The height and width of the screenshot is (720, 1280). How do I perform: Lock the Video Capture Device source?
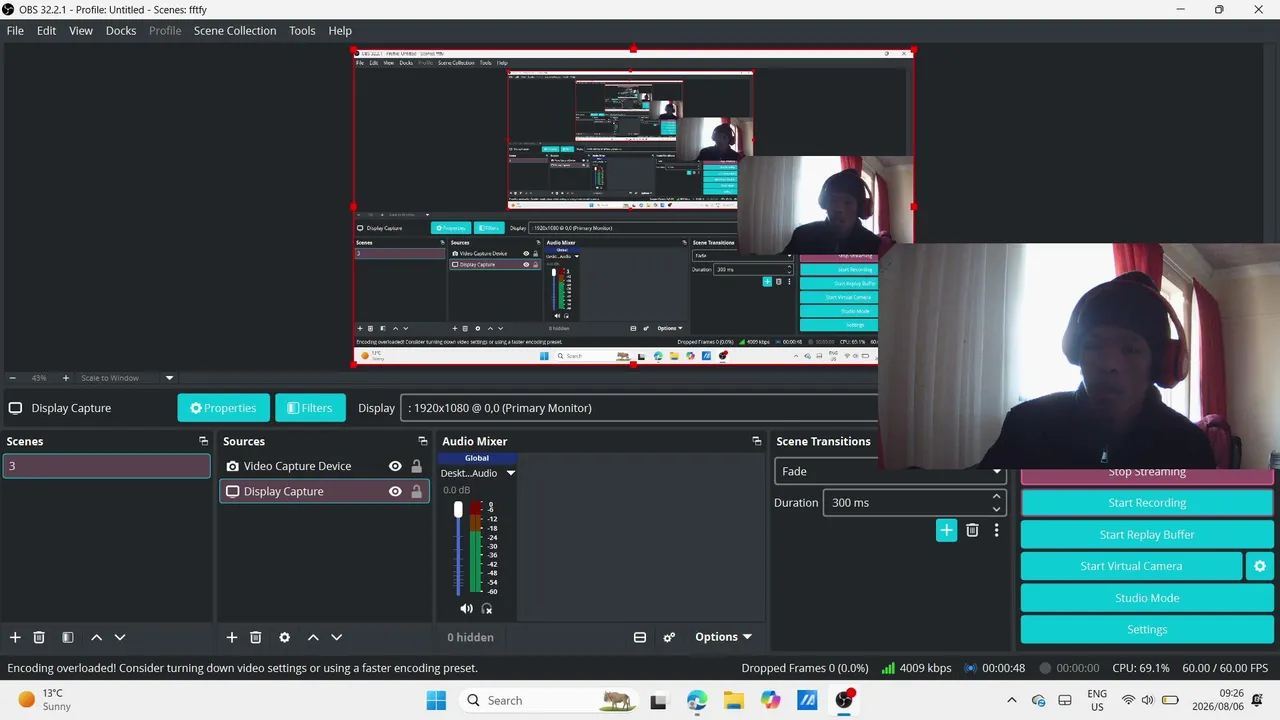(x=417, y=466)
